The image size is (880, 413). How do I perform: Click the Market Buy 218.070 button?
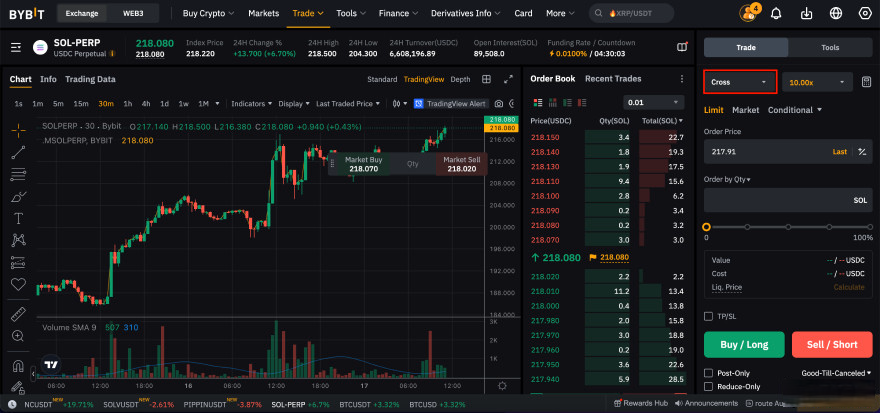coord(363,164)
